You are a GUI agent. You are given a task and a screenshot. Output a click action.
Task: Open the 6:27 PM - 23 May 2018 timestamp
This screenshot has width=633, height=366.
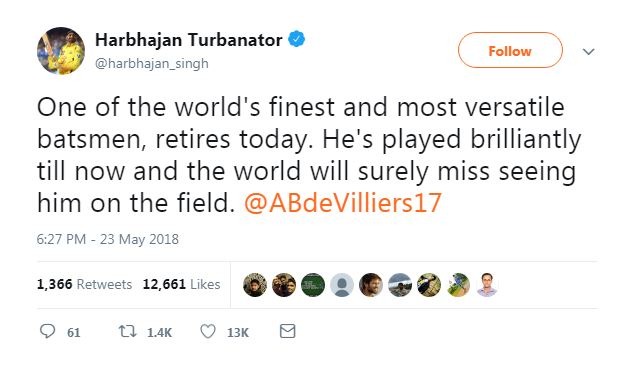(x=107, y=239)
